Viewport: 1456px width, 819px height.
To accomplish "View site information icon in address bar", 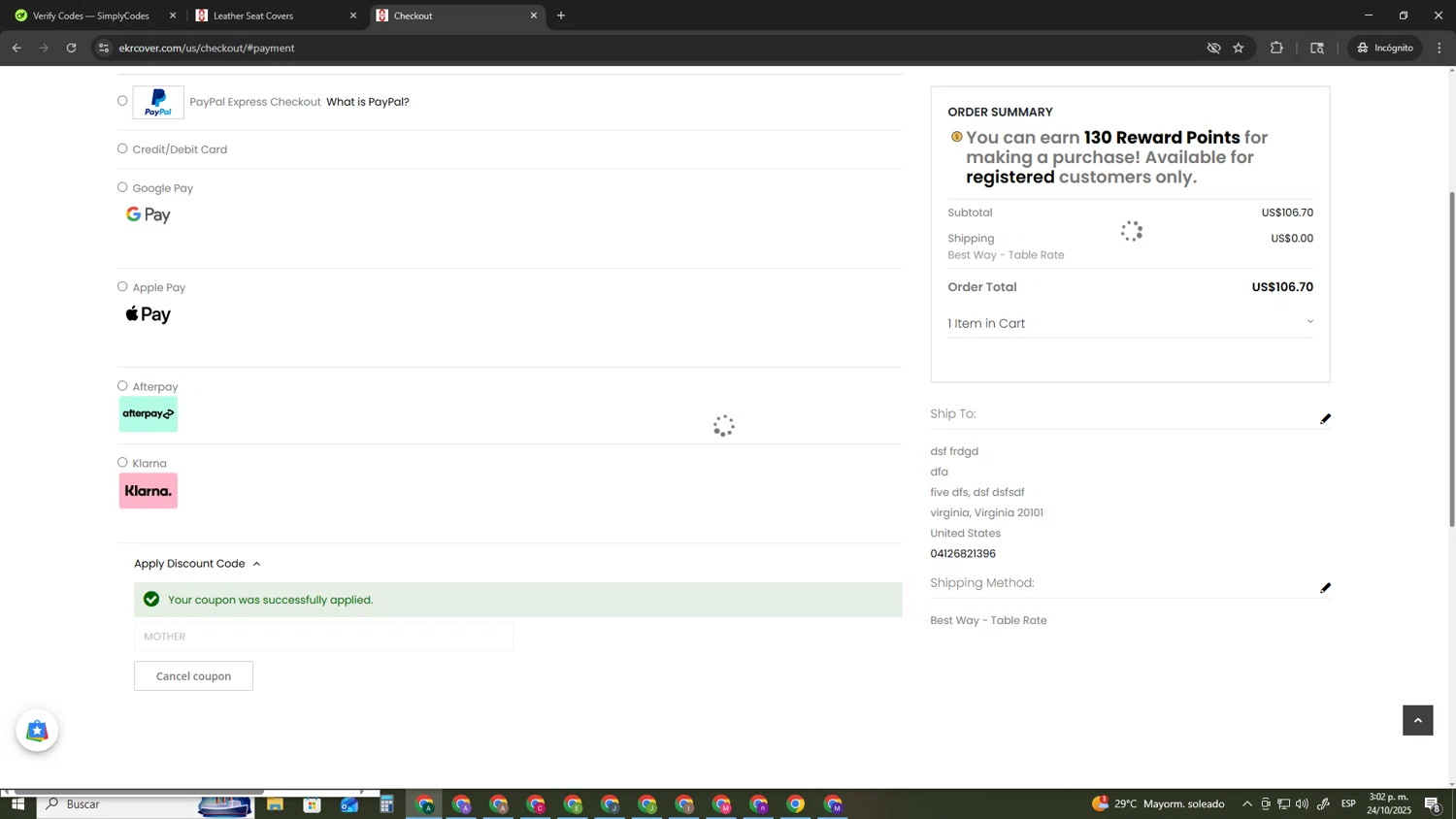I will pos(105,48).
